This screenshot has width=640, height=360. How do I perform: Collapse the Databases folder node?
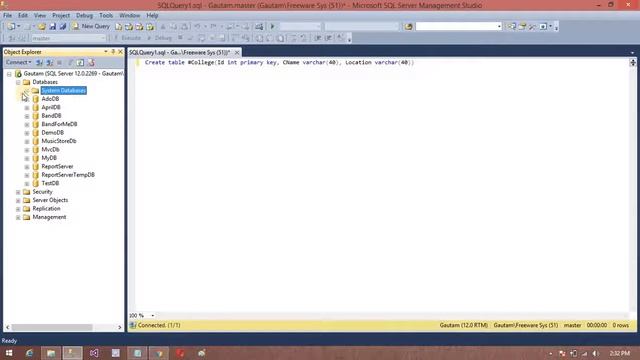[x=18, y=82]
